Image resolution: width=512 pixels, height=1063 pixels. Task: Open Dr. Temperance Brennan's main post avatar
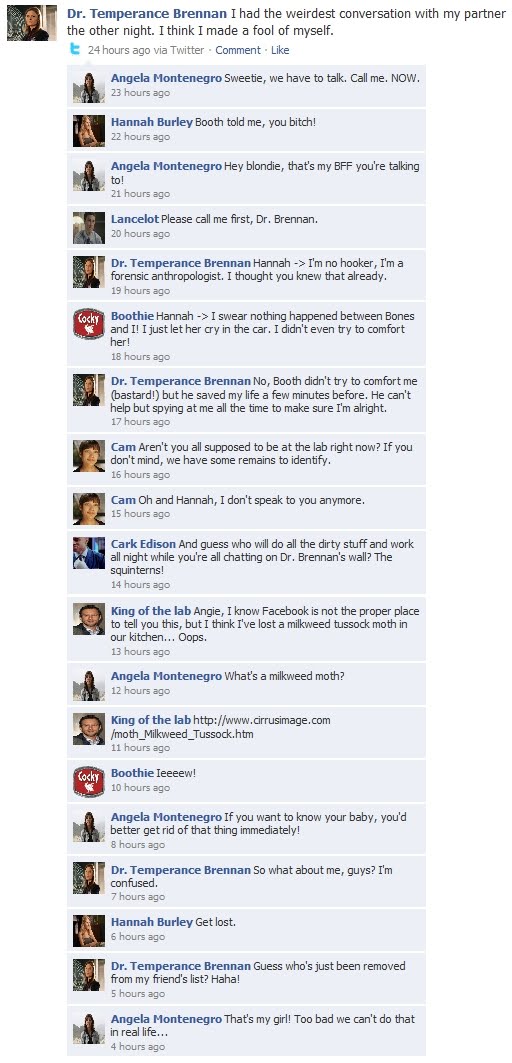(x=32, y=23)
